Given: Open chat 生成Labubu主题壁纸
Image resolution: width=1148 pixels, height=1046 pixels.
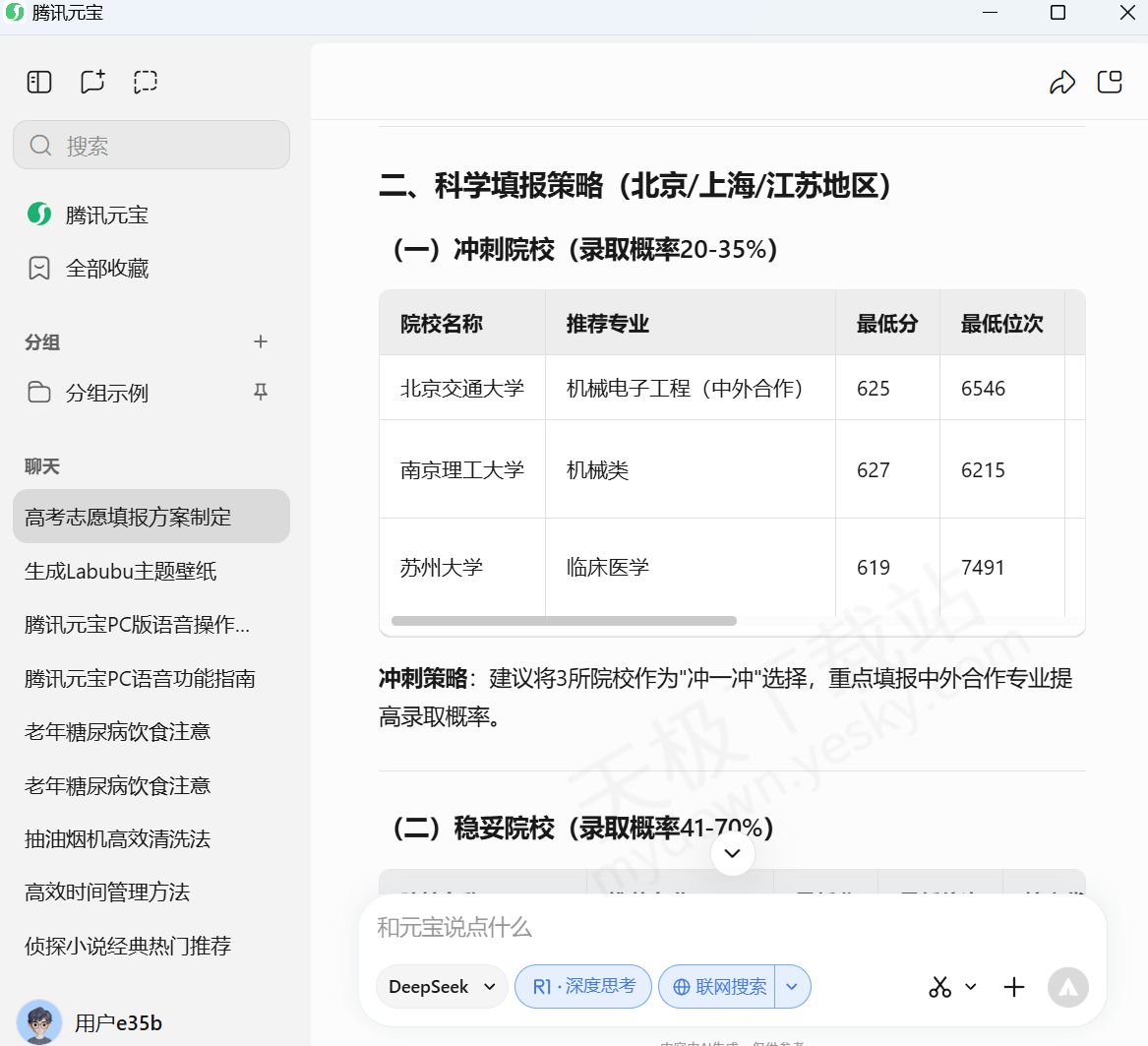Looking at the screenshot, I should pos(121,571).
